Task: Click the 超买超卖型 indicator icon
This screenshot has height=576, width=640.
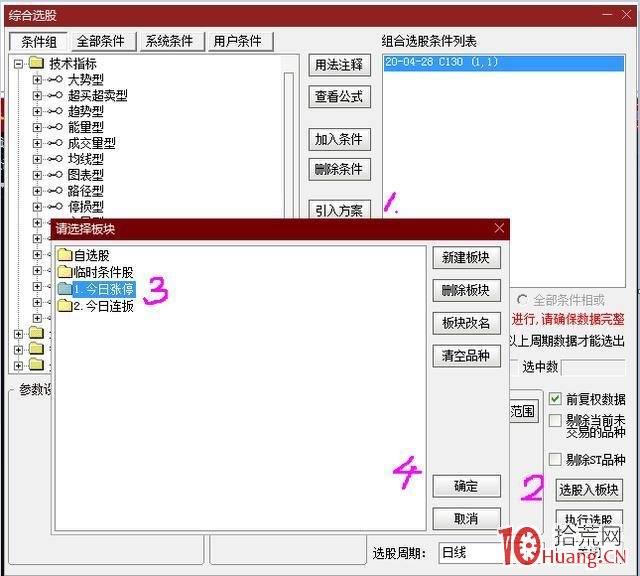Action: pyautogui.click(x=56, y=96)
